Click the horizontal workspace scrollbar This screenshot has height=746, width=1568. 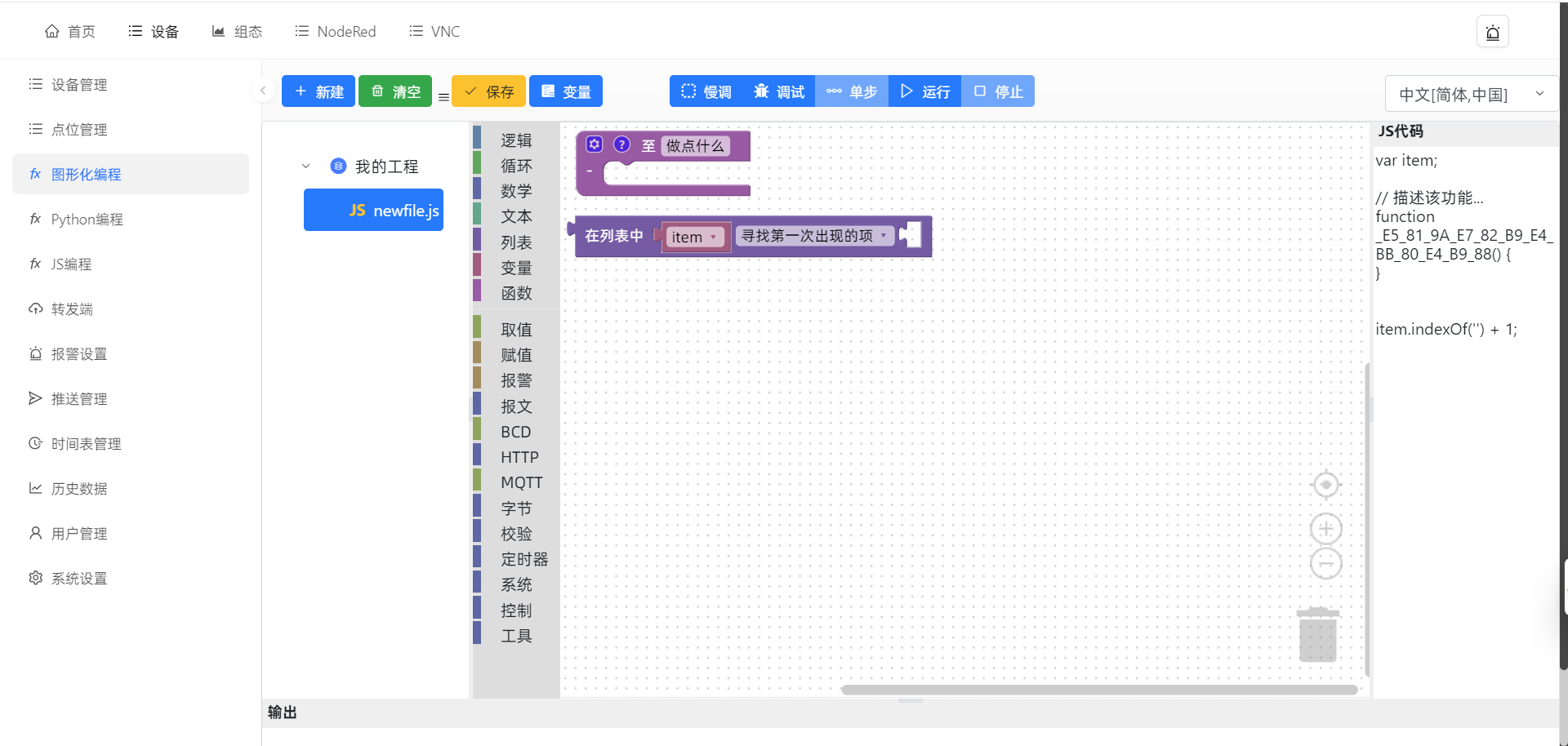point(1098,690)
